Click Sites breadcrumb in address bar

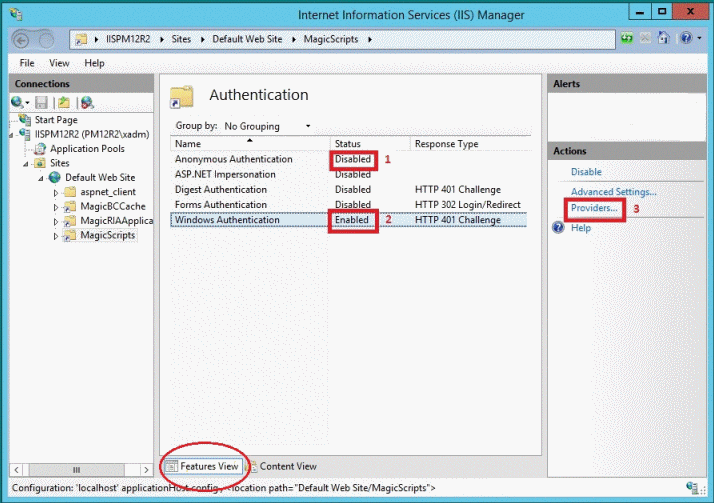(181, 39)
